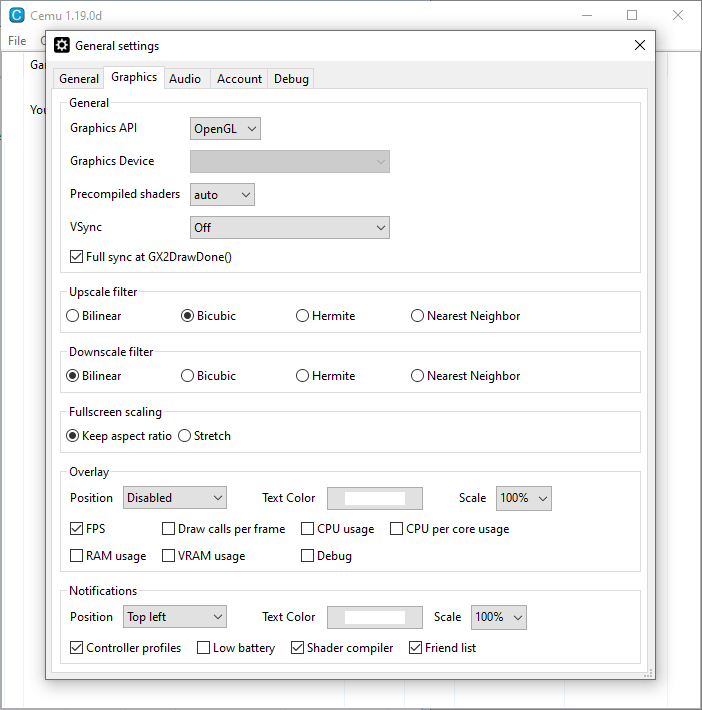
Task: Open the File menu in Cemu
Action: pos(17,41)
